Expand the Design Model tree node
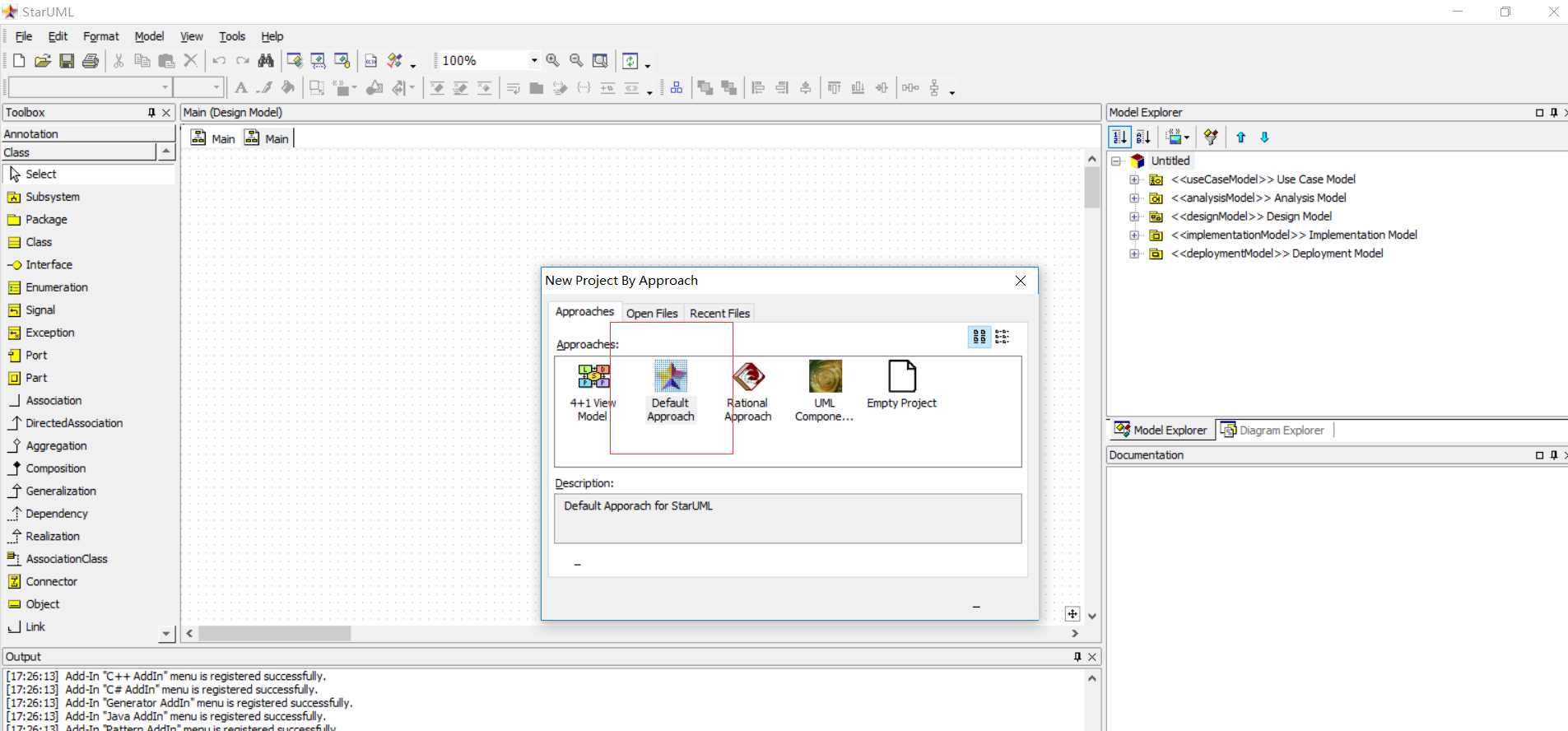 click(1134, 217)
